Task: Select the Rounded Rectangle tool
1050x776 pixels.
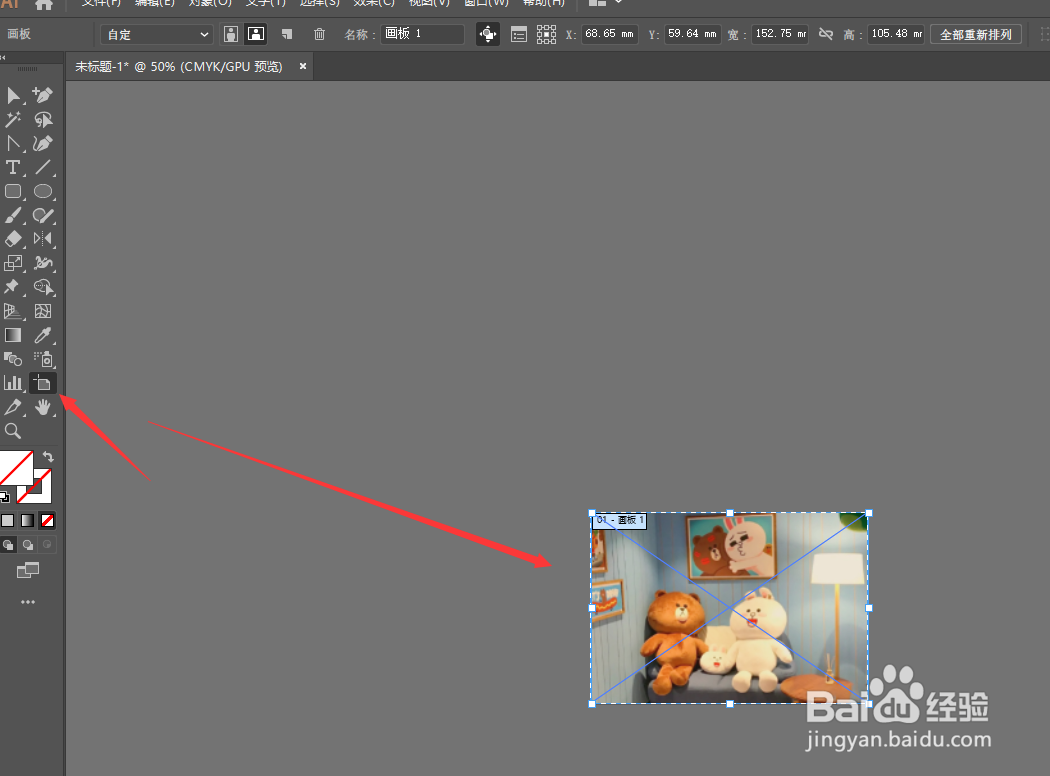Action: (13, 191)
